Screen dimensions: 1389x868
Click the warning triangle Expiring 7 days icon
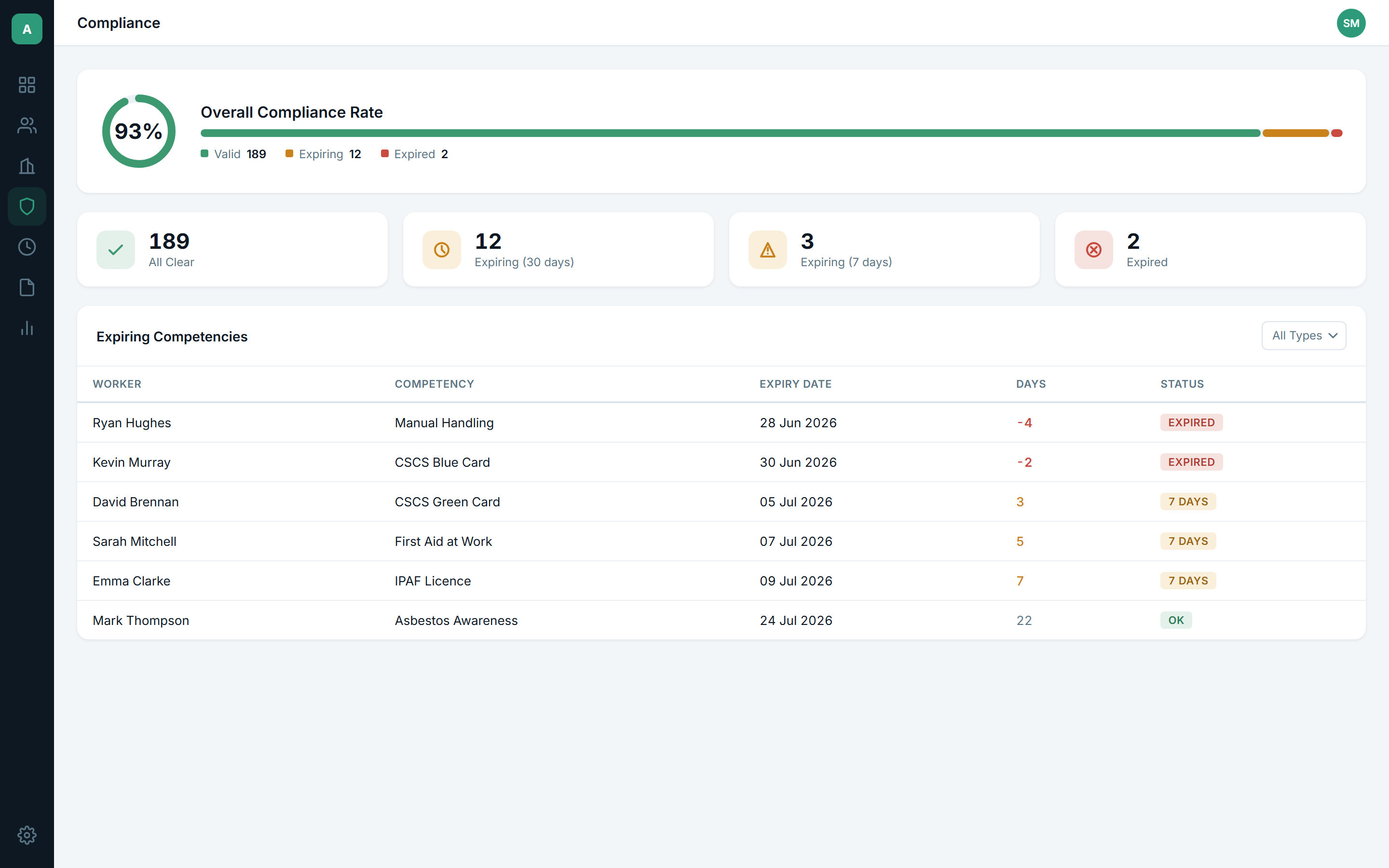[x=767, y=250]
